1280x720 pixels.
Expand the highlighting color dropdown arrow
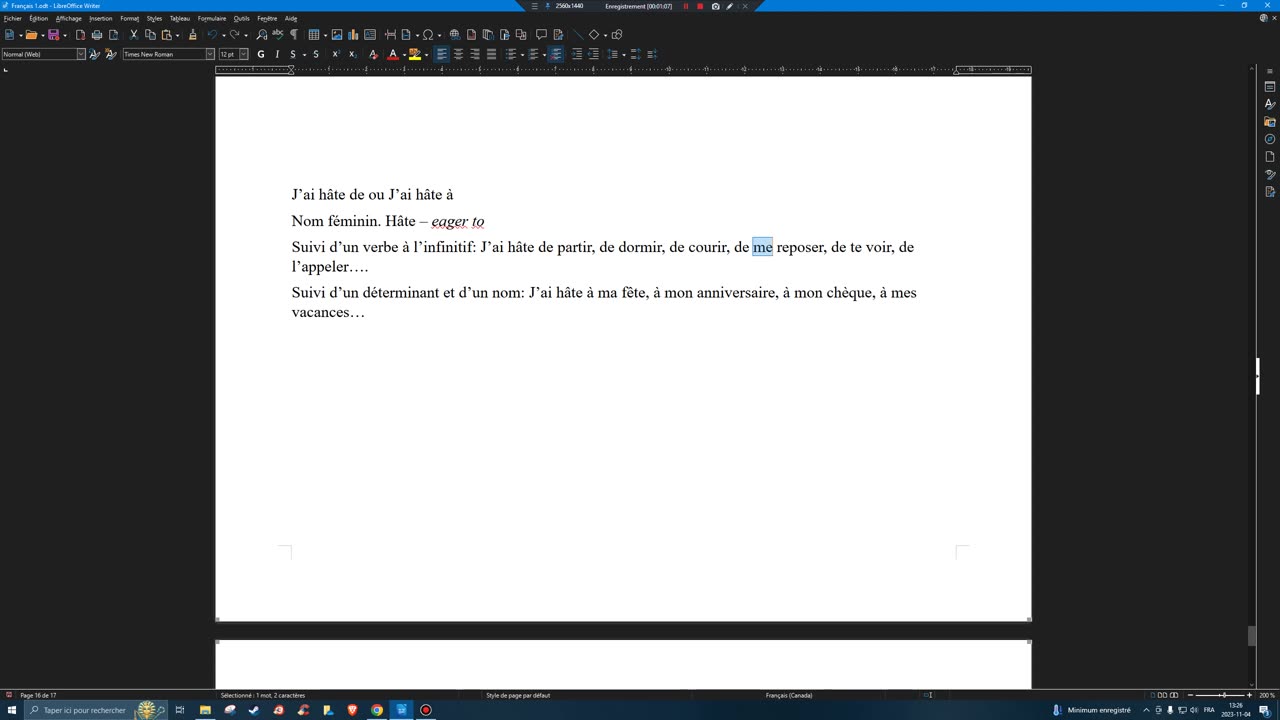click(426, 54)
